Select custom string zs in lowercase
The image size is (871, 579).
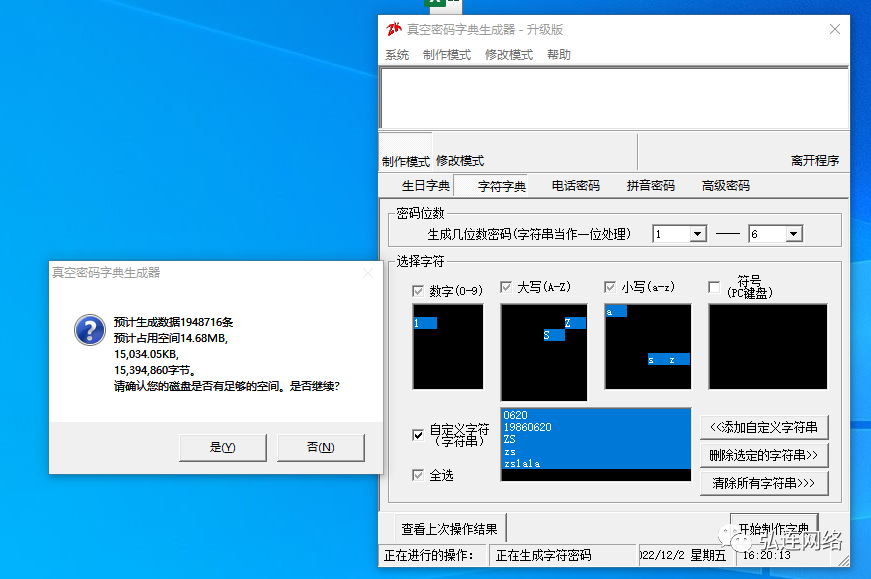(596, 452)
